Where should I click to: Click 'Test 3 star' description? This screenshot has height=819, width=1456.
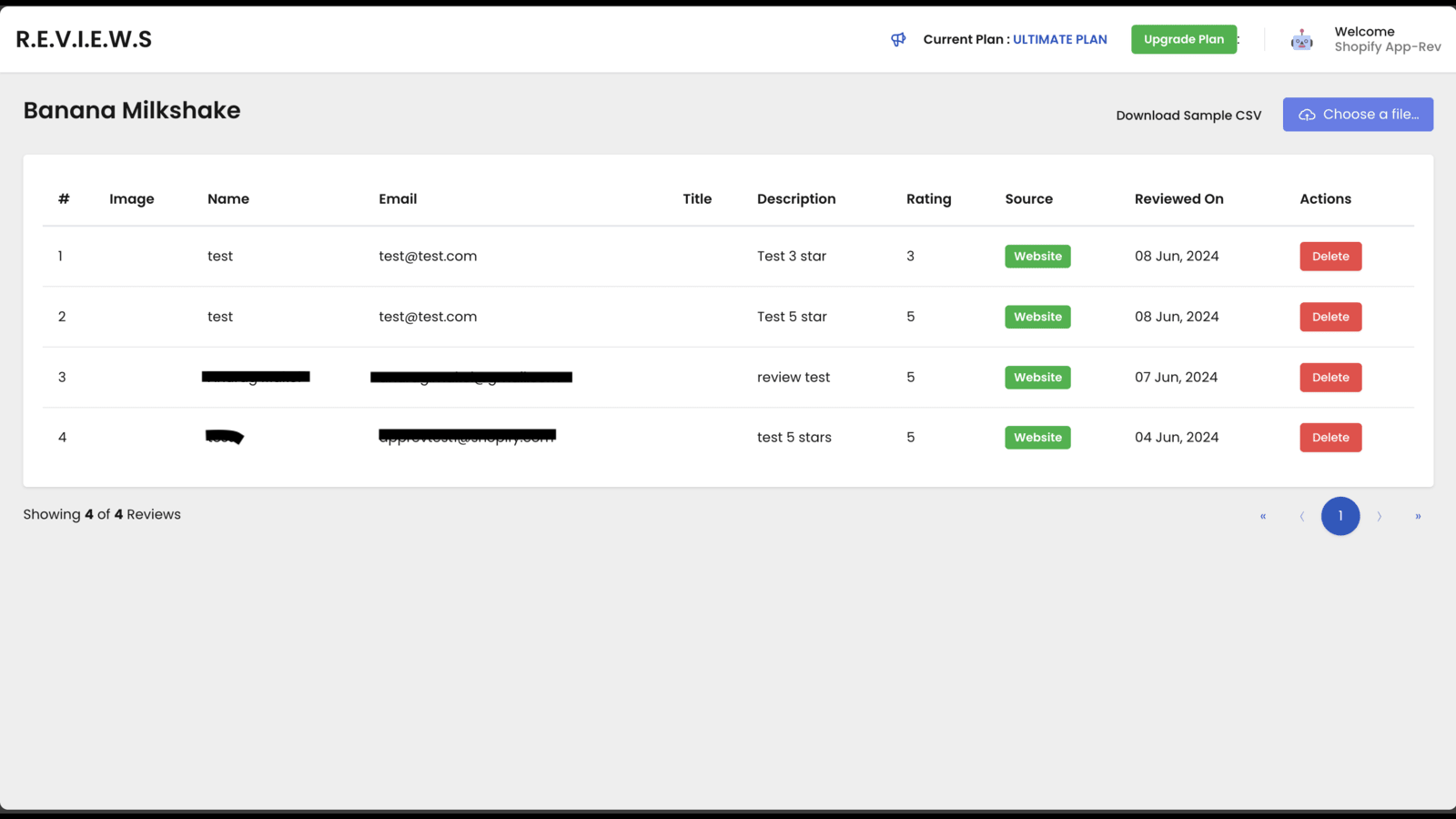[x=792, y=257]
